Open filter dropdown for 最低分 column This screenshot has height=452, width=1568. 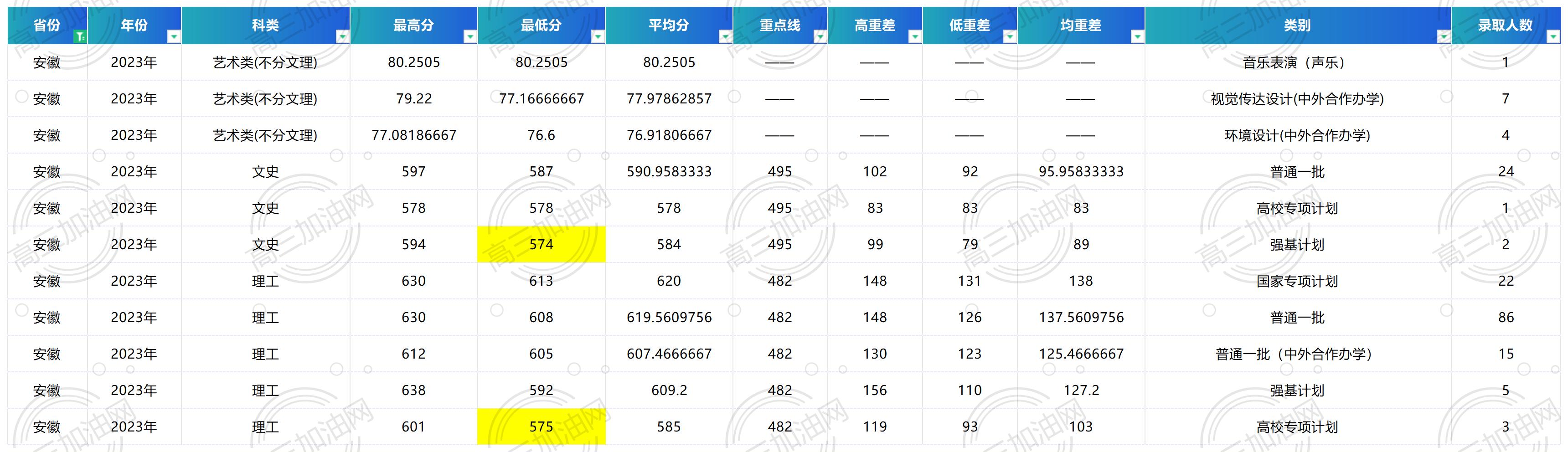click(x=598, y=37)
